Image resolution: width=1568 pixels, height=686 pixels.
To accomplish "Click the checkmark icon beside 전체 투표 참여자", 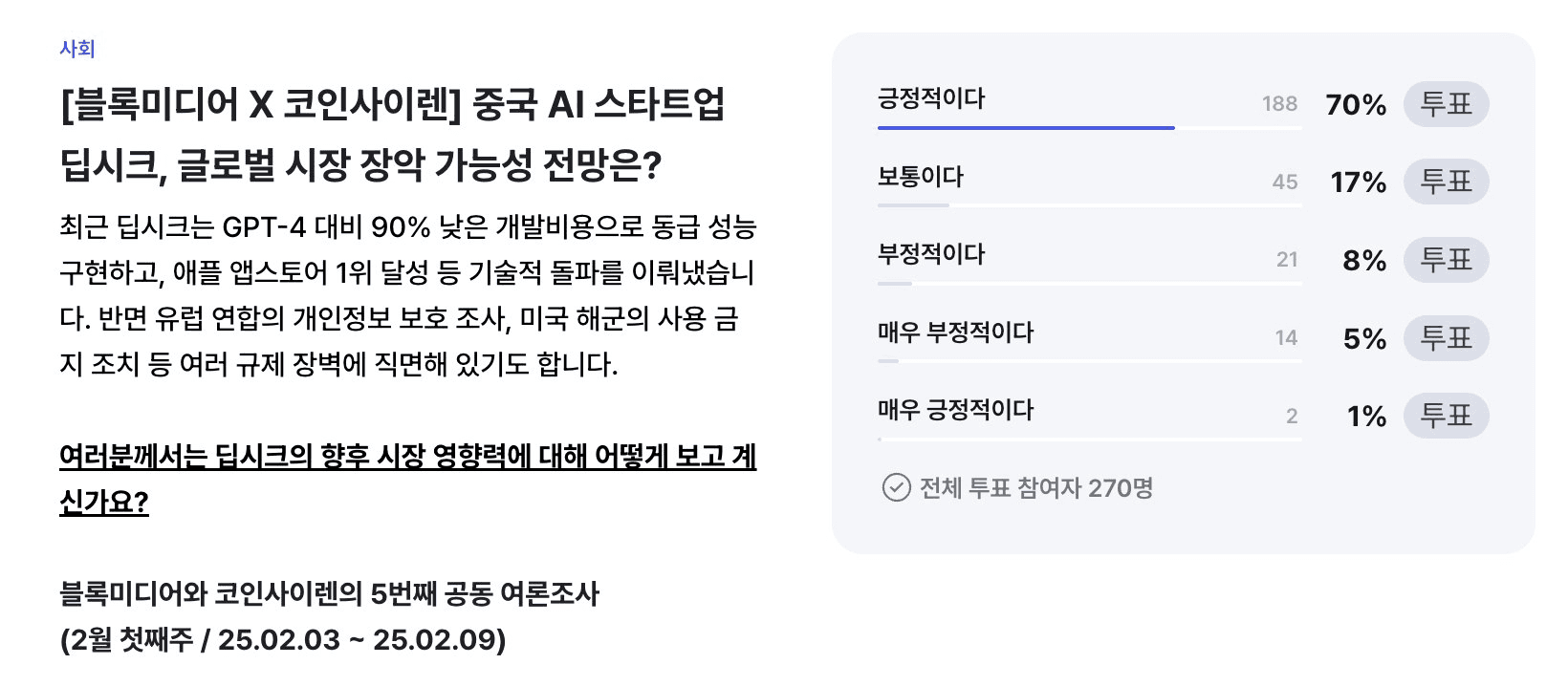I will (x=896, y=488).
